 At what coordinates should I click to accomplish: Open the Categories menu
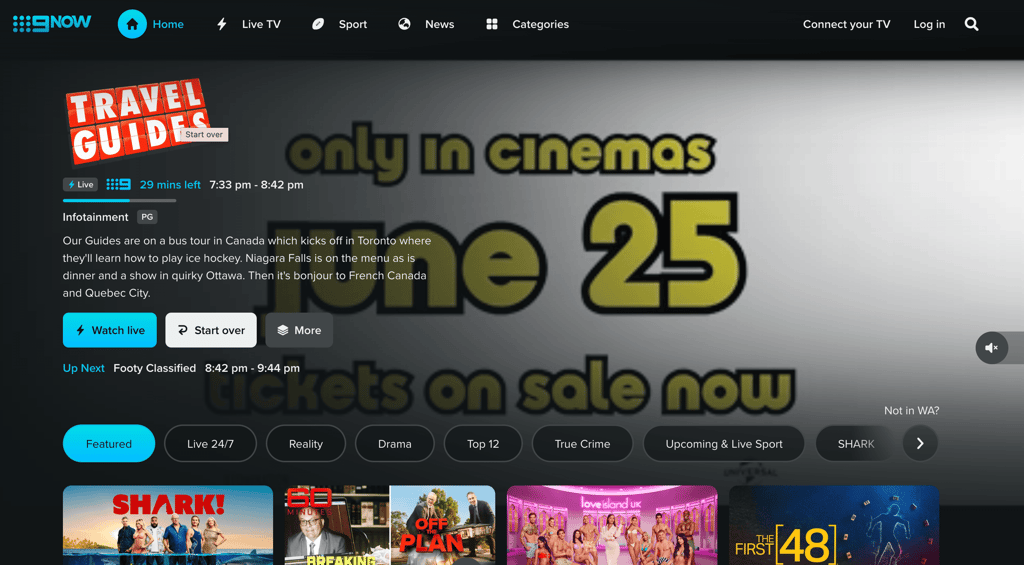(527, 24)
